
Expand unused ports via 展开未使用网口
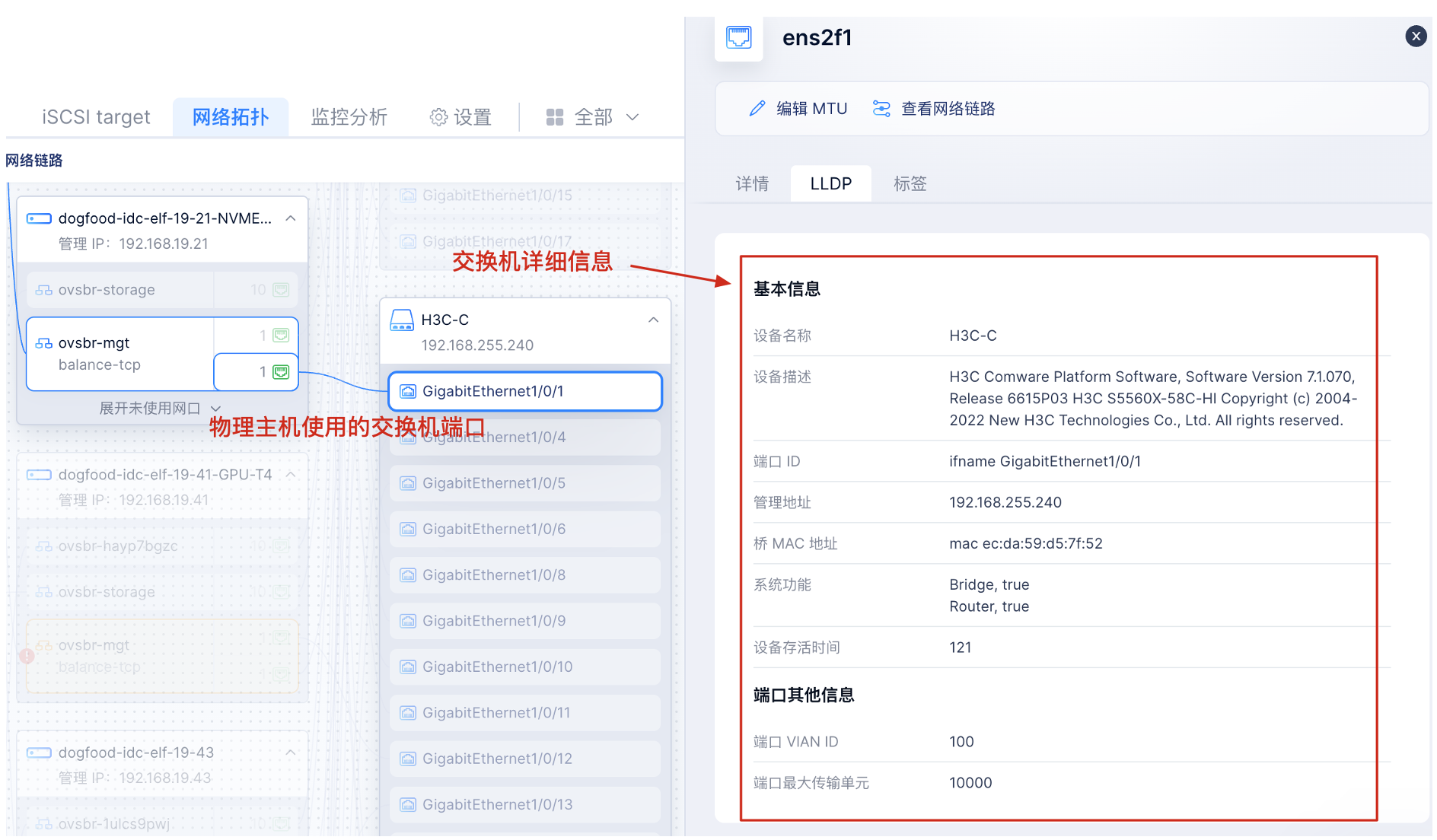[x=160, y=409]
